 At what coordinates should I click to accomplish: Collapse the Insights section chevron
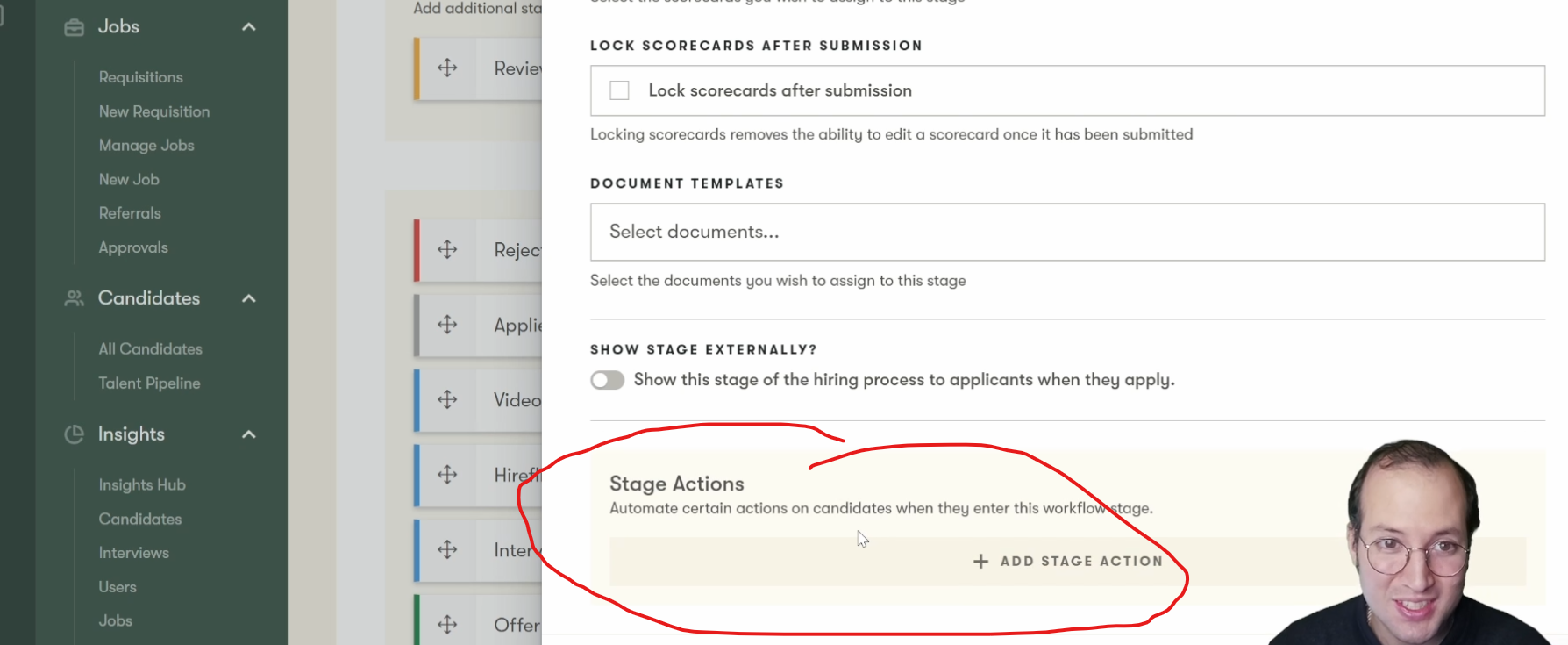click(249, 434)
